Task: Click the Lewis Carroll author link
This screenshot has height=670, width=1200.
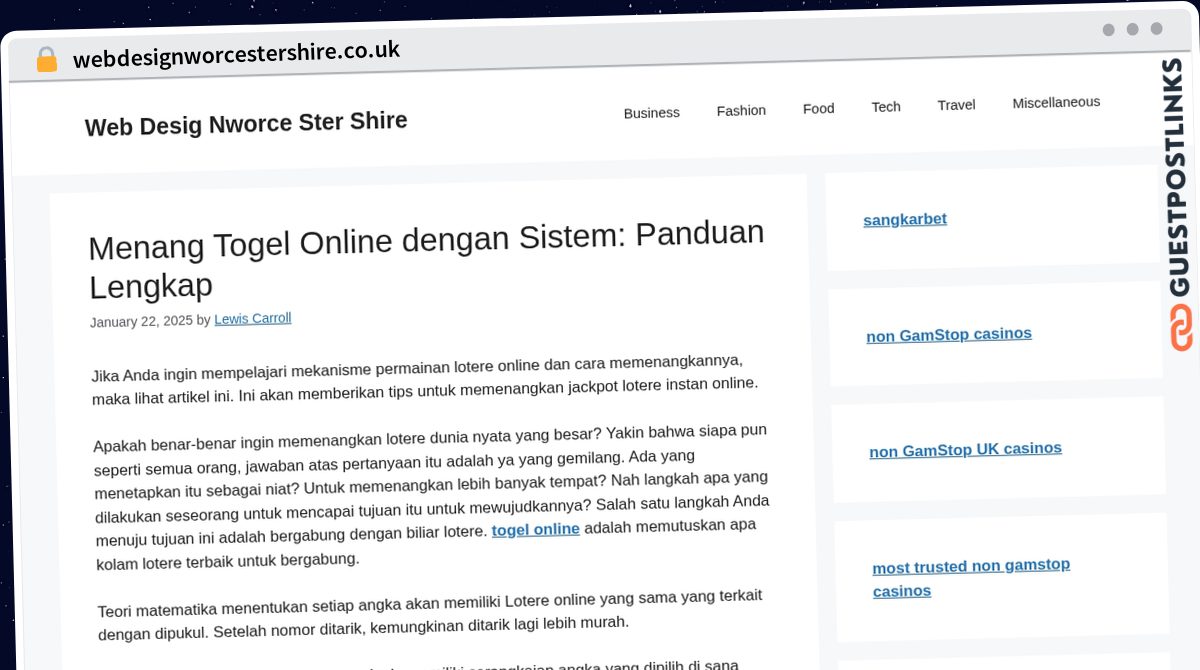Action: 253,319
